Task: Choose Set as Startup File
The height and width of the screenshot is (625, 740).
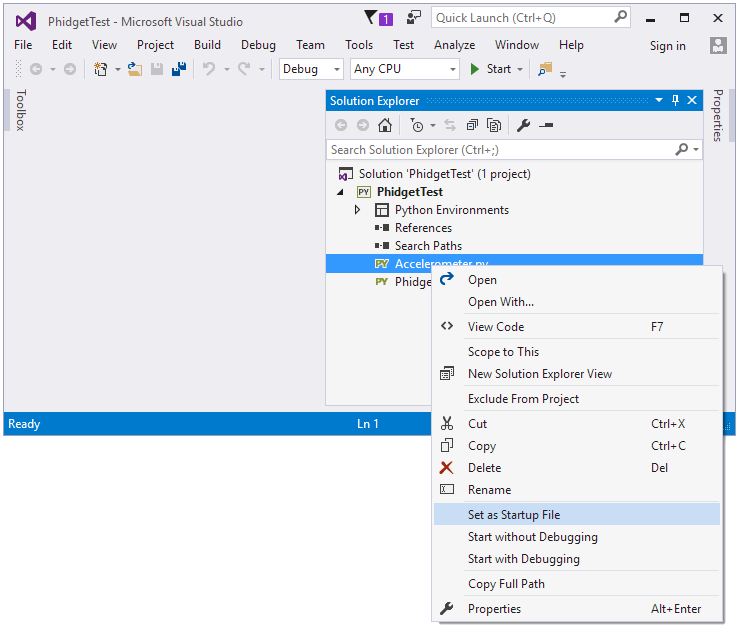Action: pos(577,515)
